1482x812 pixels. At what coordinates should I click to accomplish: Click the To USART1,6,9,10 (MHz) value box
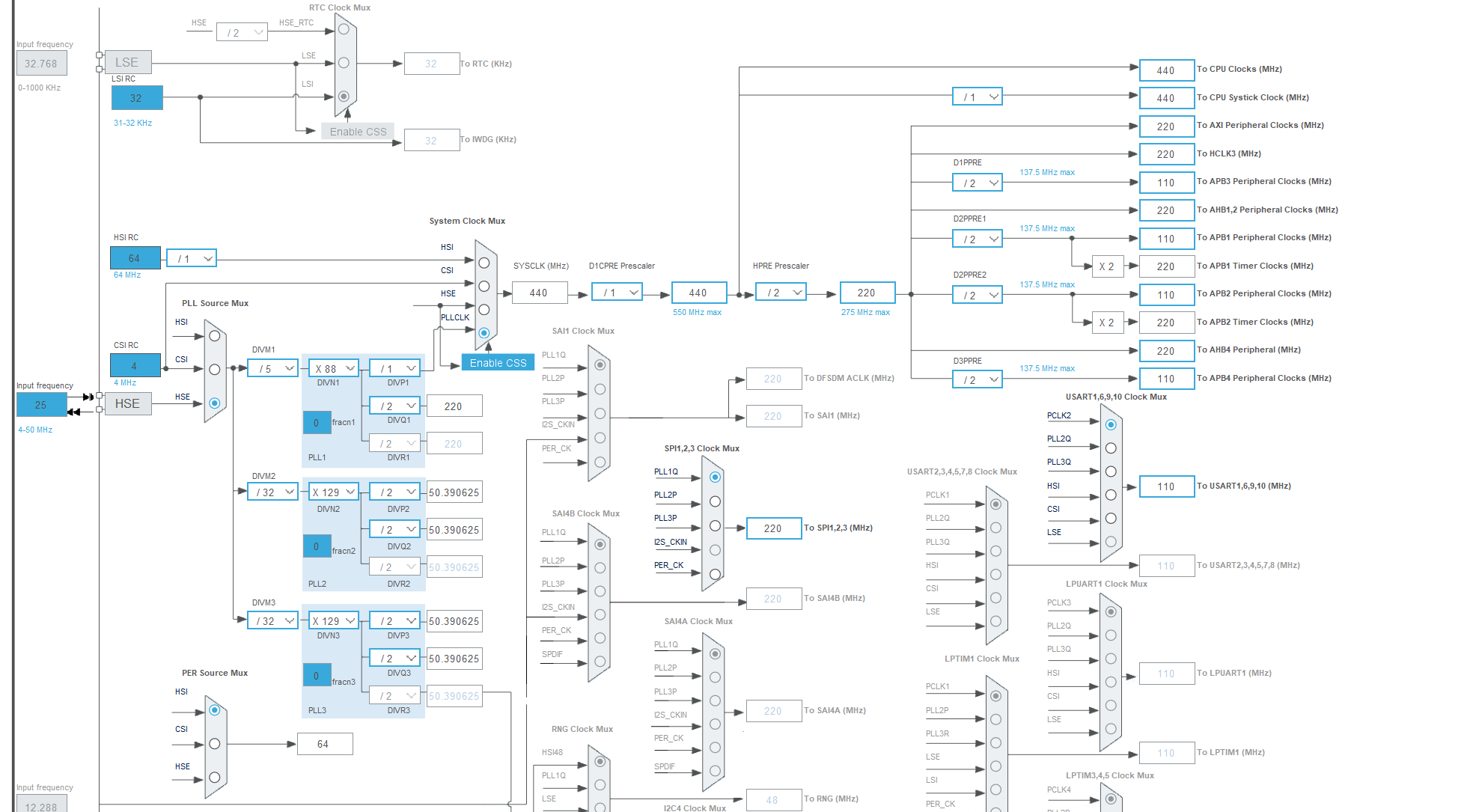pyautogui.click(x=1166, y=486)
